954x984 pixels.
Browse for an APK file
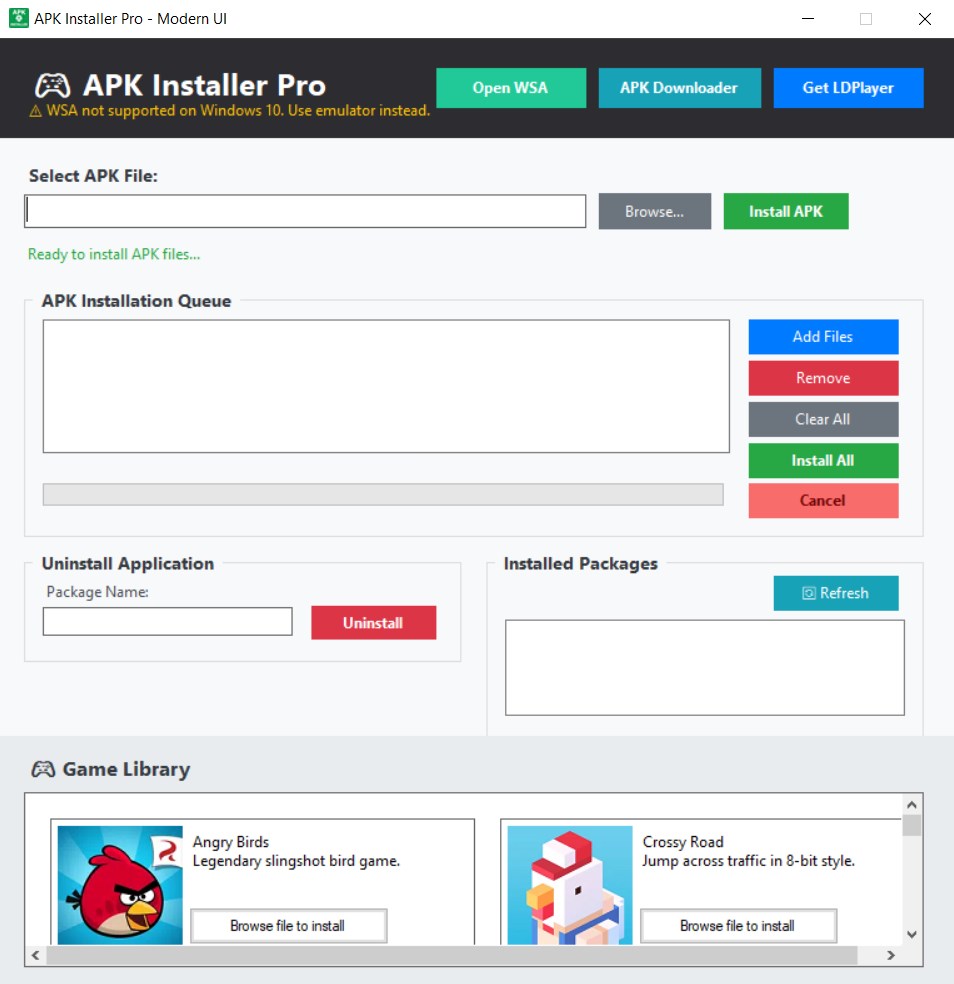(x=654, y=211)
